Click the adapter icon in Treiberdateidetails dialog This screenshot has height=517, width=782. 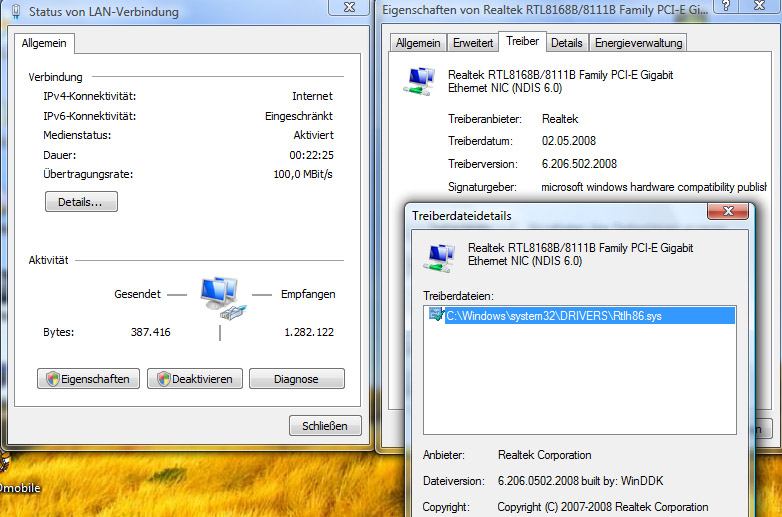pyautogui.click(x=439, y=257)
